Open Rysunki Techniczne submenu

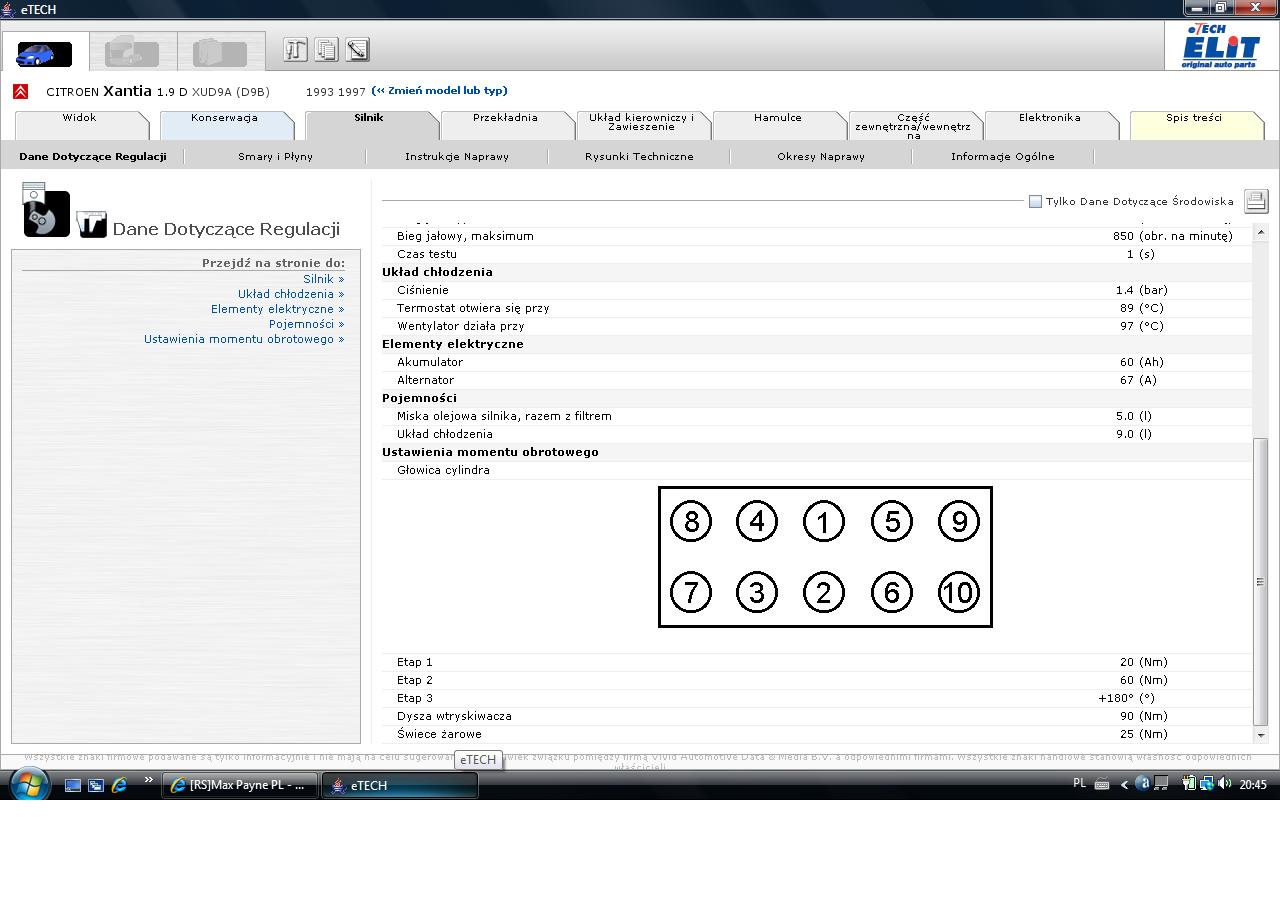point(639,157)
